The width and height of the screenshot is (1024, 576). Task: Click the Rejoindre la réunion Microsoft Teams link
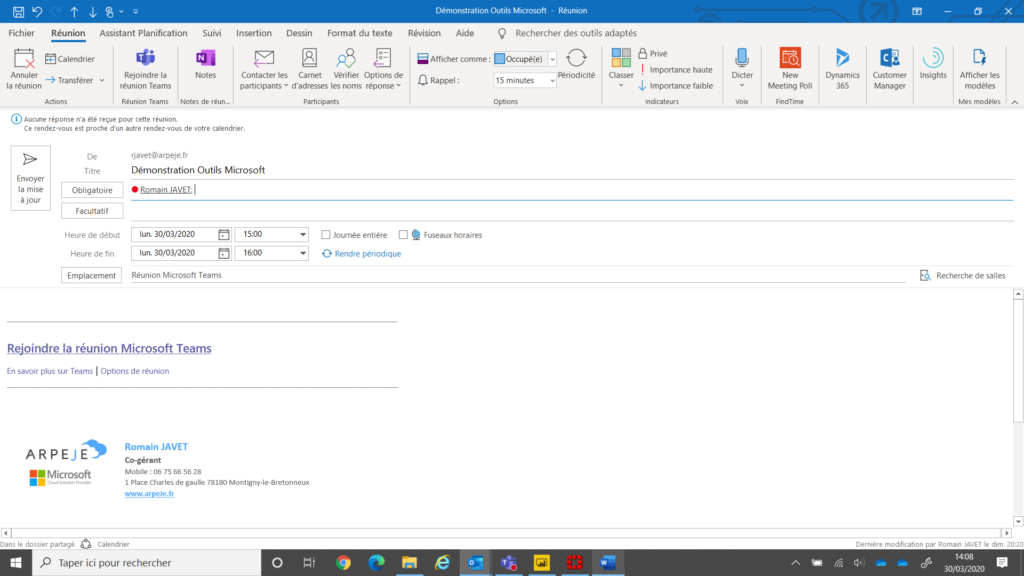[109, 347]
